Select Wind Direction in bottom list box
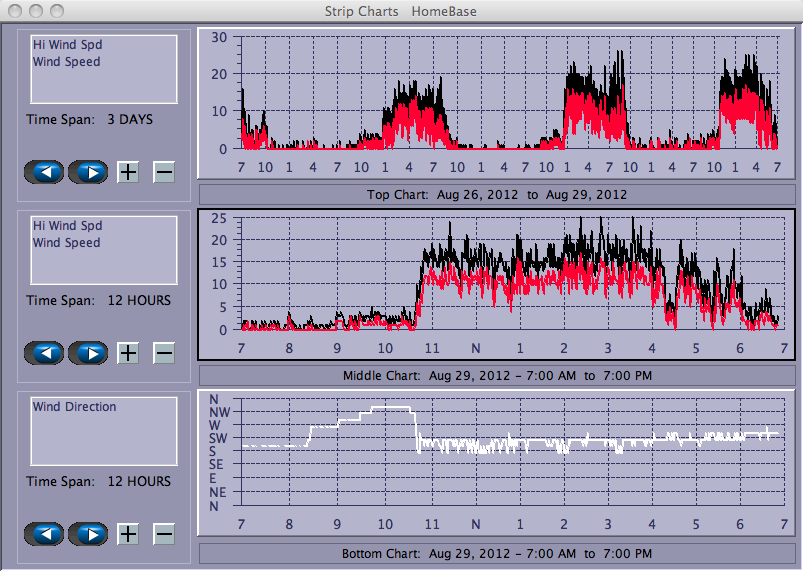Screen dimensions: 803x571 74,407
